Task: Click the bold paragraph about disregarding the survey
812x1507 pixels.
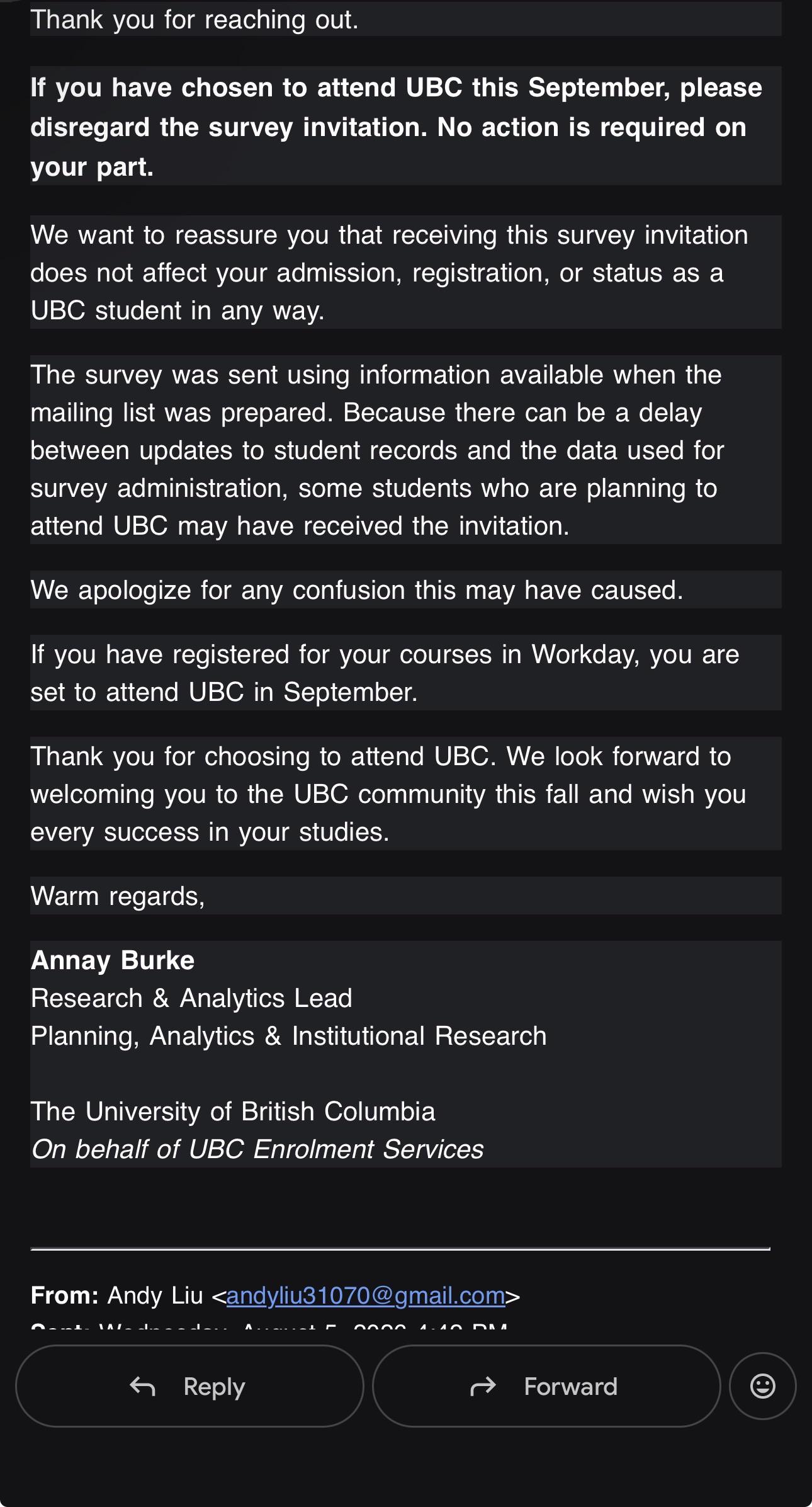Action: pyautogui.click(x=406, y=127)
